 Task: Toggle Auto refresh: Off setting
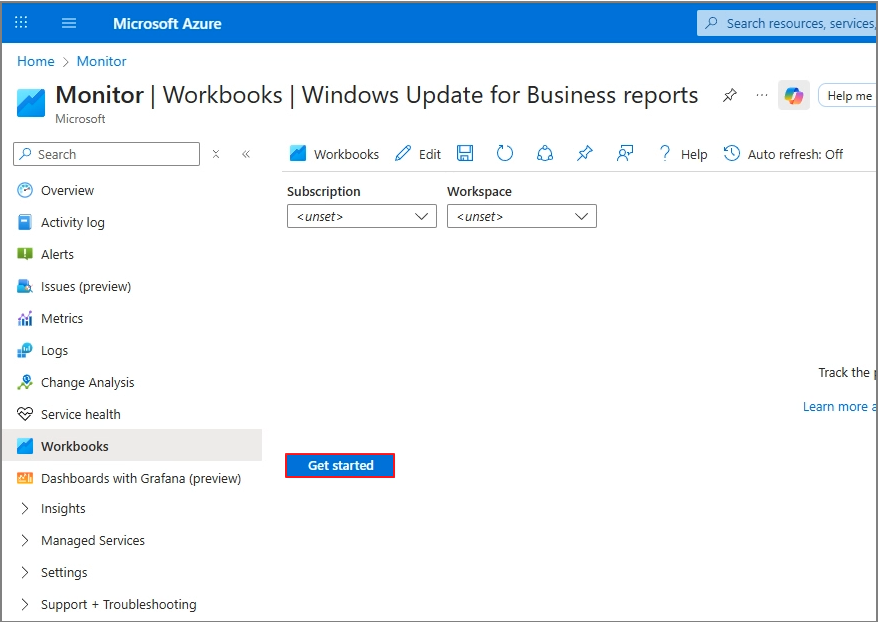pyautogui.click(x=783, y=154)
